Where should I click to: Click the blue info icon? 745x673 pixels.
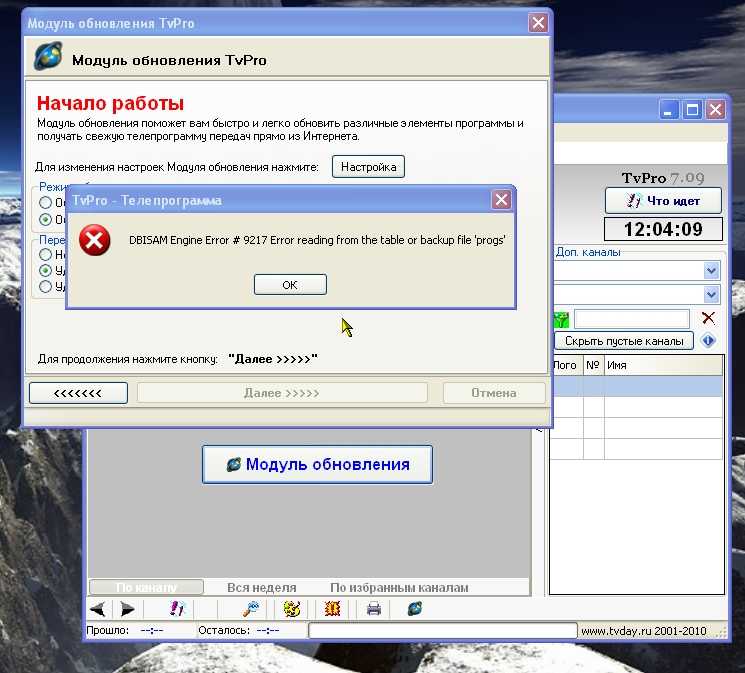tap(708, 341)
